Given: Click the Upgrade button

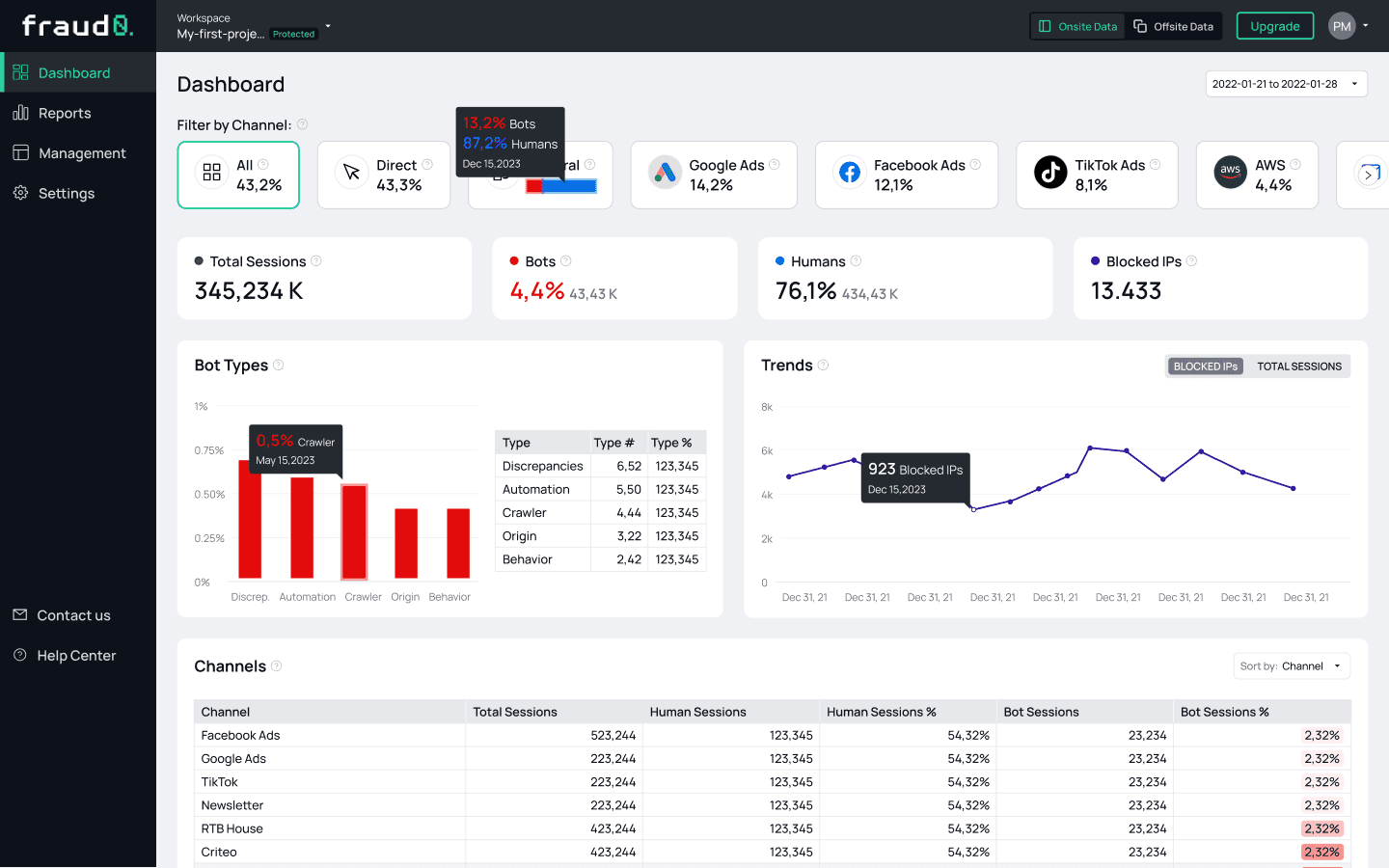Looking at the screenshot, I should 1274,26.
